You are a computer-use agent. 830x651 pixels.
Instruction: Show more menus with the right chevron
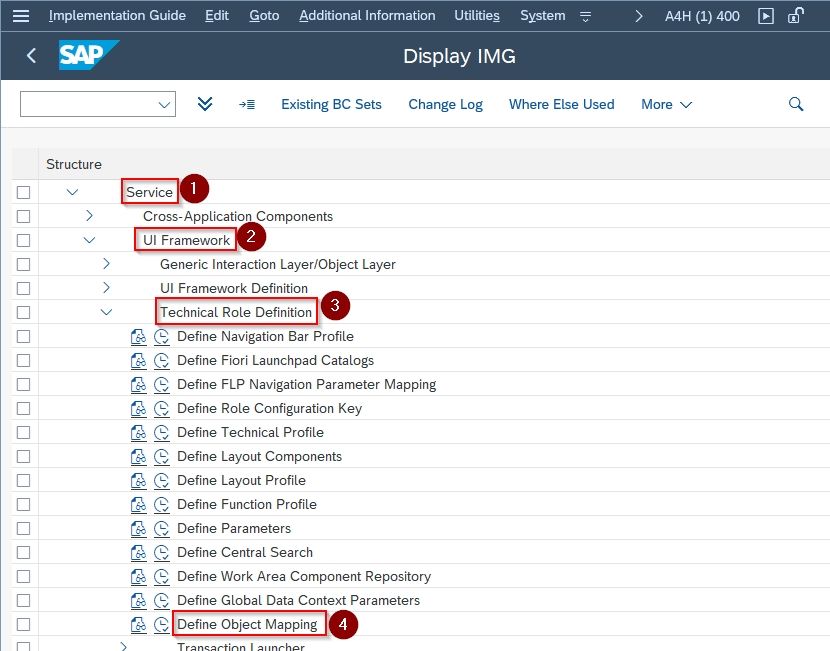639,16
